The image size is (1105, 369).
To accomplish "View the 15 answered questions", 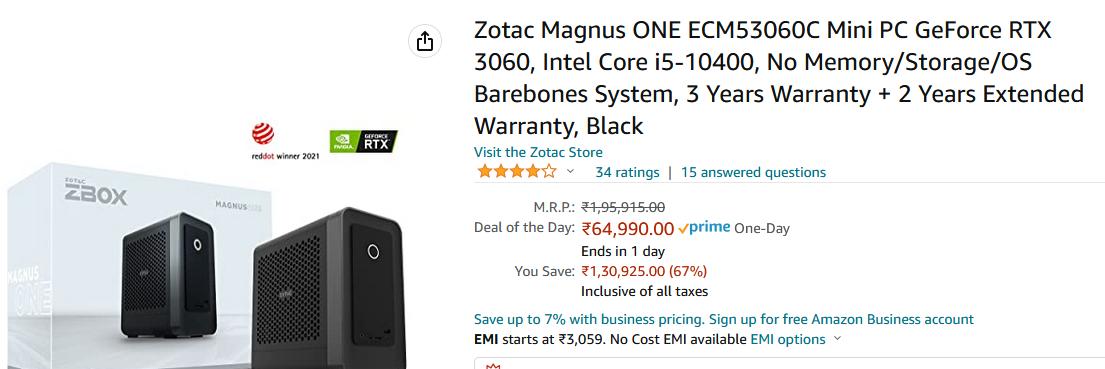I will [x=753, y=173].
